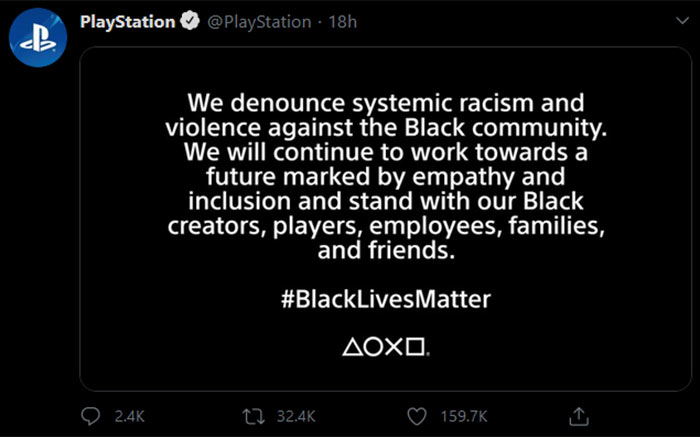This screenshot has height=437, width=700.
Task: Like the tweet with the heart icon
Action: (417, 417)
